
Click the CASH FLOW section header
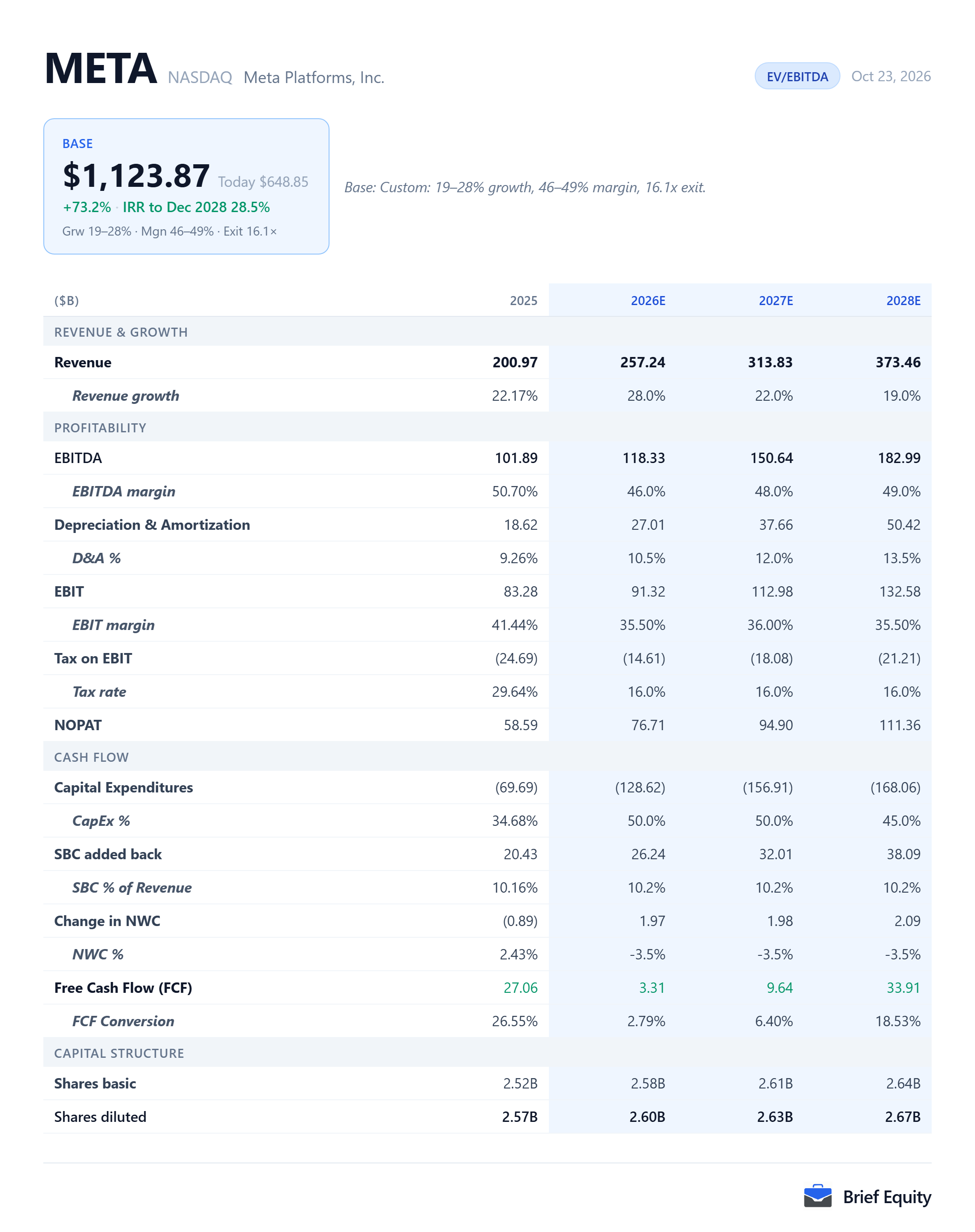[x=91, y=757]
